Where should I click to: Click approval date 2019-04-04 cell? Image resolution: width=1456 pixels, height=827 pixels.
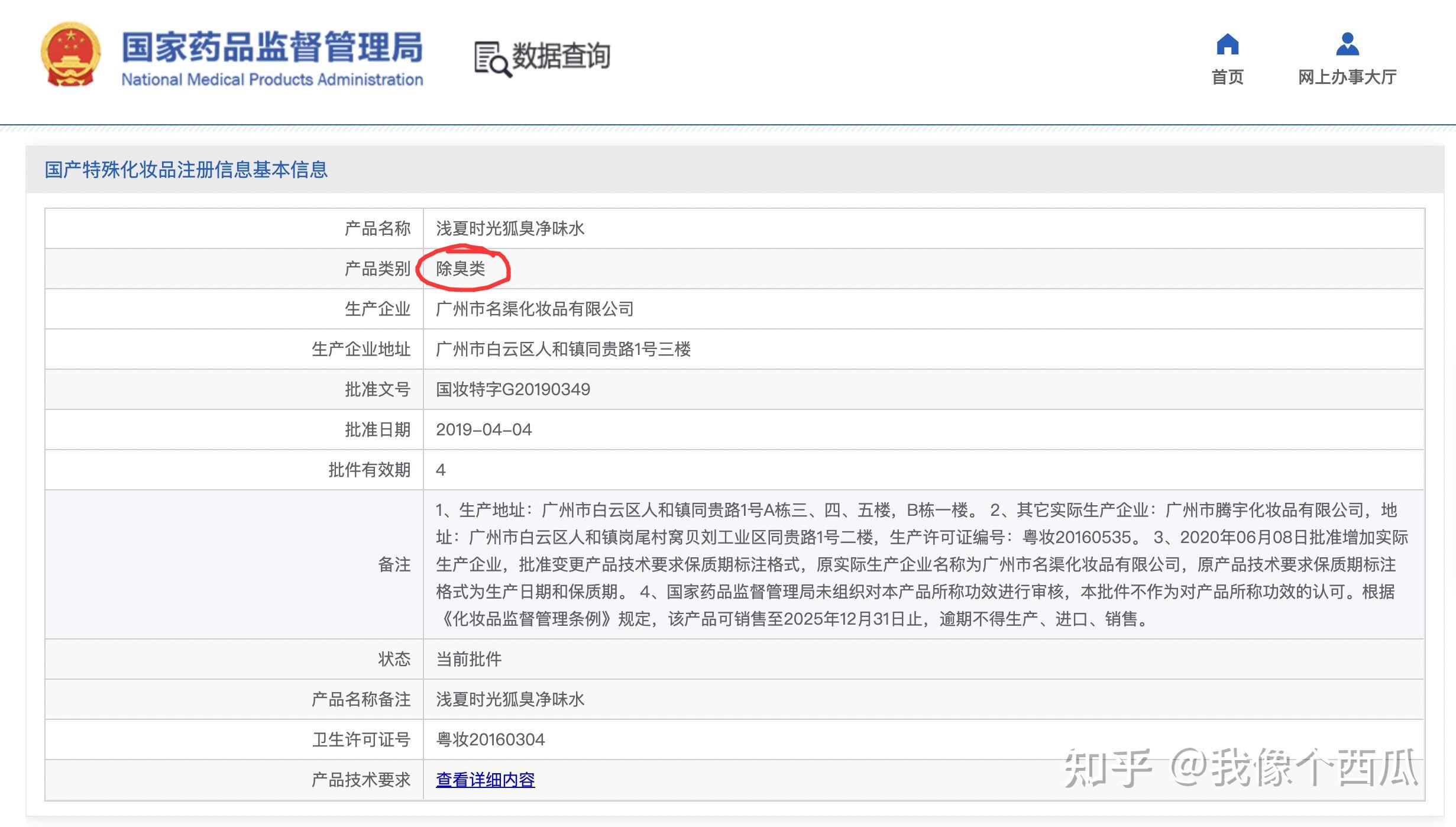tap(484, 429)
